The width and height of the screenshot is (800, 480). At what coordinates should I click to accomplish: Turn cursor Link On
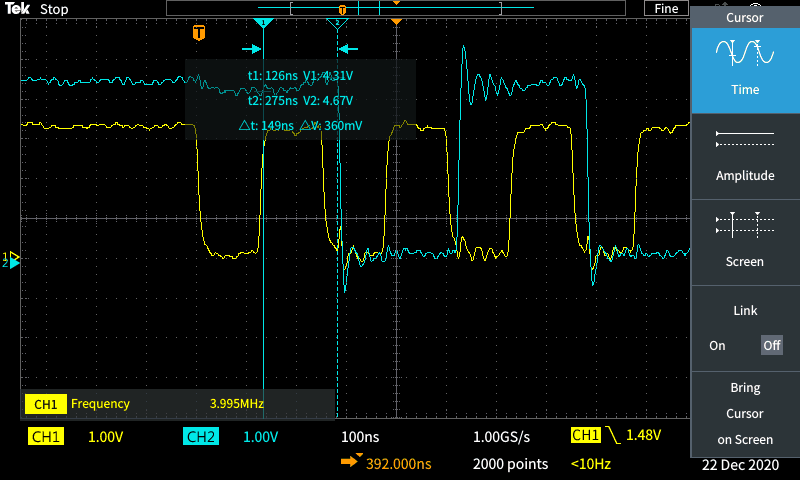(717, 345)
